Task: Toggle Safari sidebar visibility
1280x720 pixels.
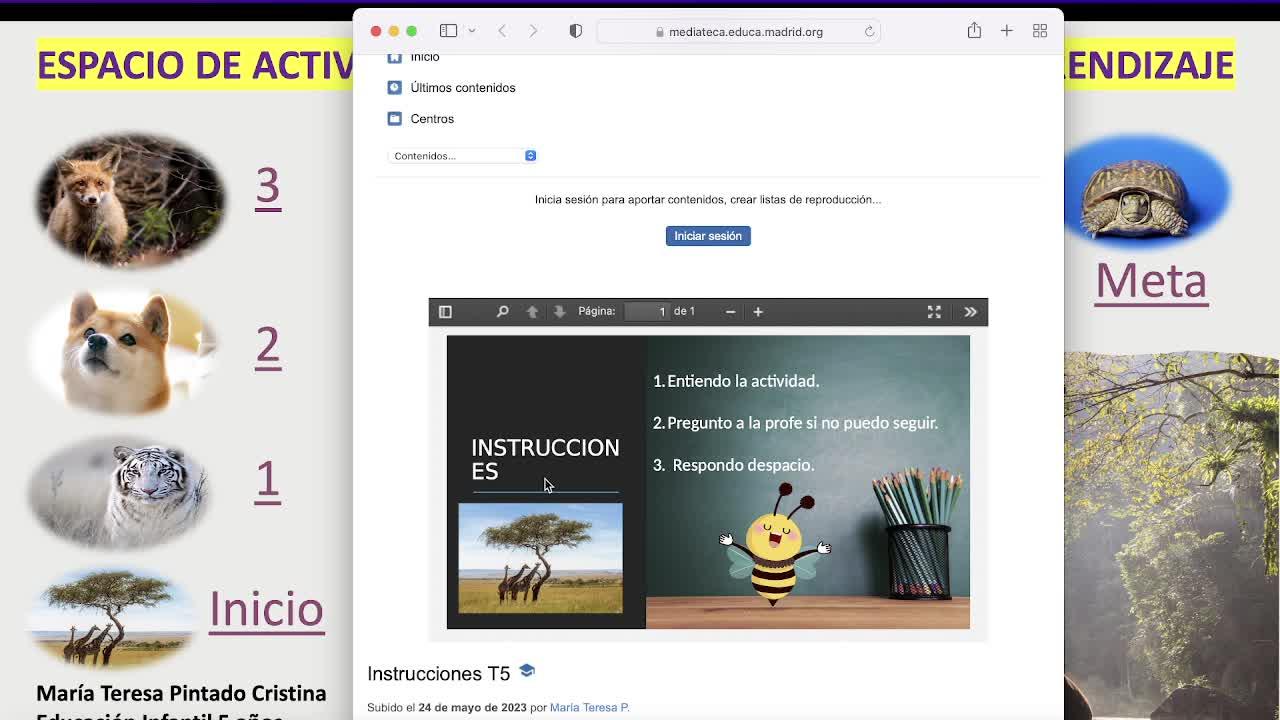Action: coord(448,31)
